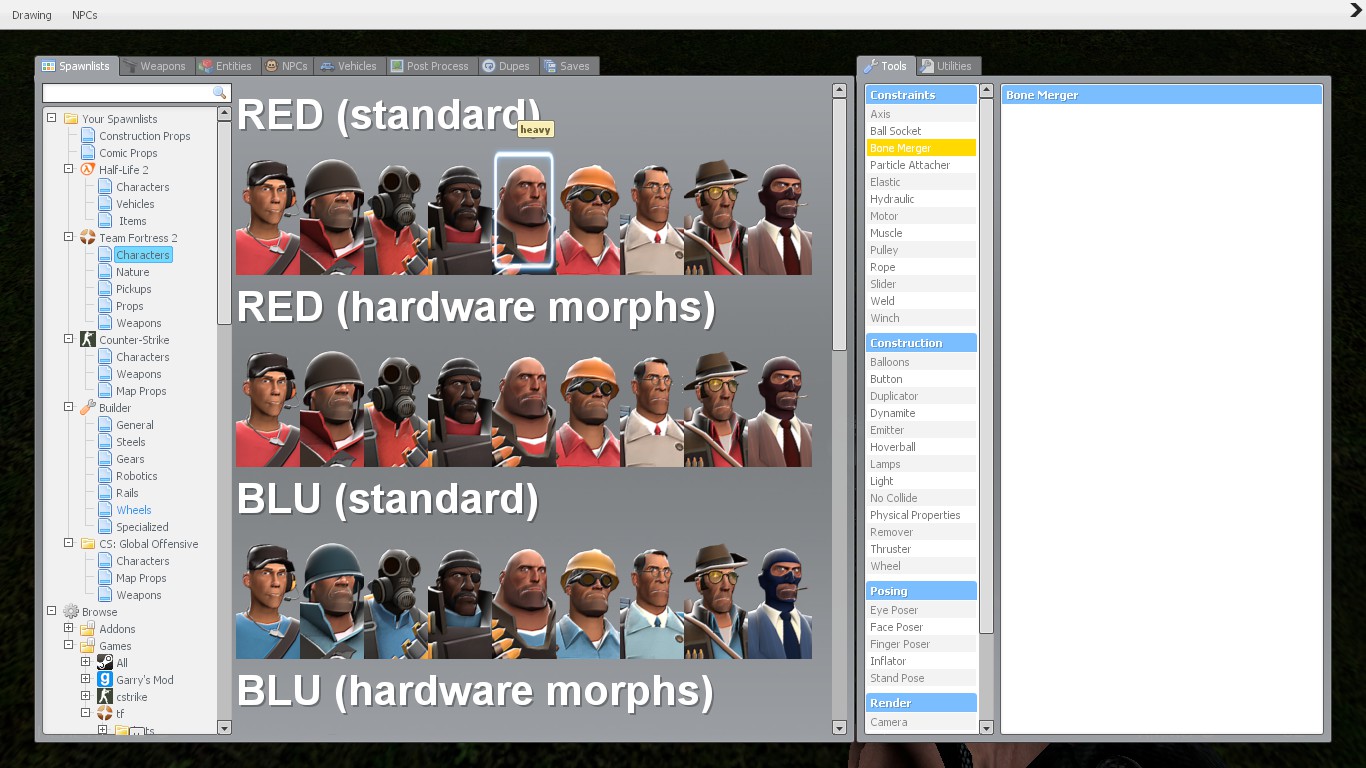Click the arrow icon in the top-right corner
The width and height of the screenshot is (1366, 768).
click(x=1356, y=10)
